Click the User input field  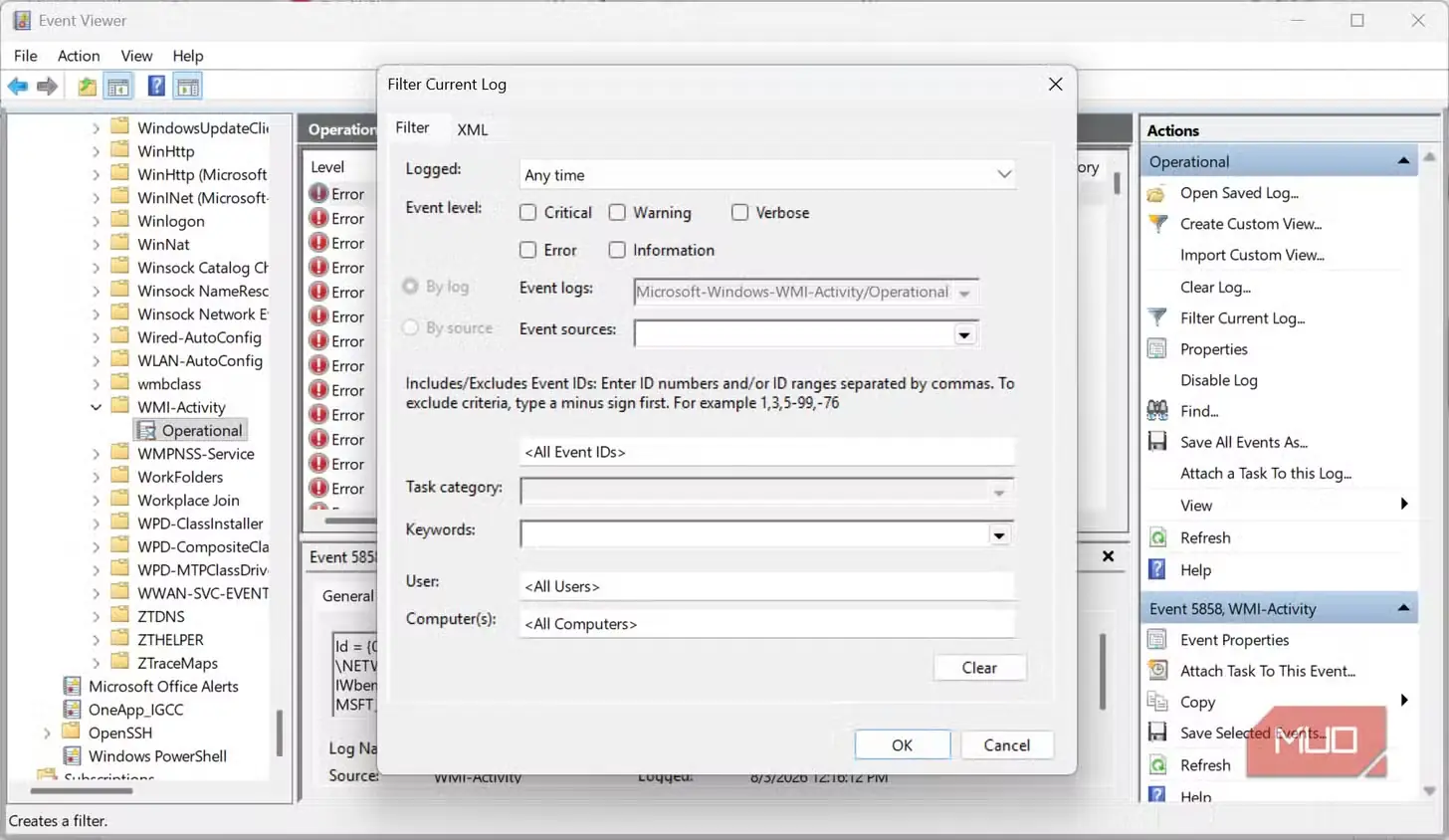767,586
